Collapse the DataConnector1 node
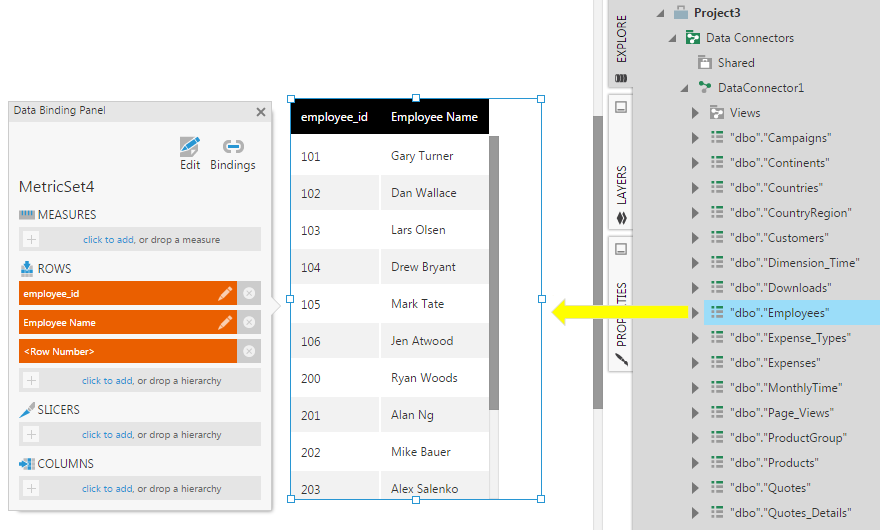 click(684, 88)
